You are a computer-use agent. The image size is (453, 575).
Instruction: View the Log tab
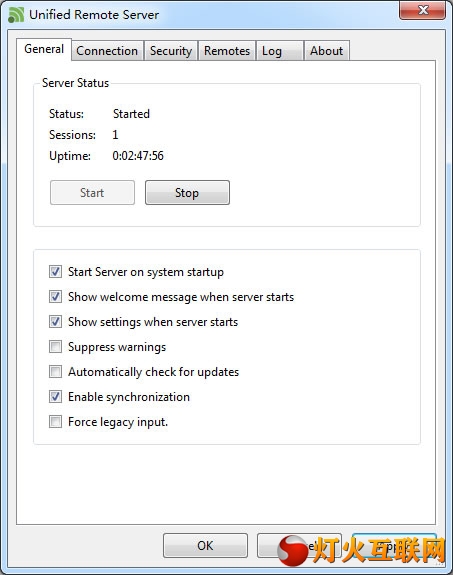[280, 51]
